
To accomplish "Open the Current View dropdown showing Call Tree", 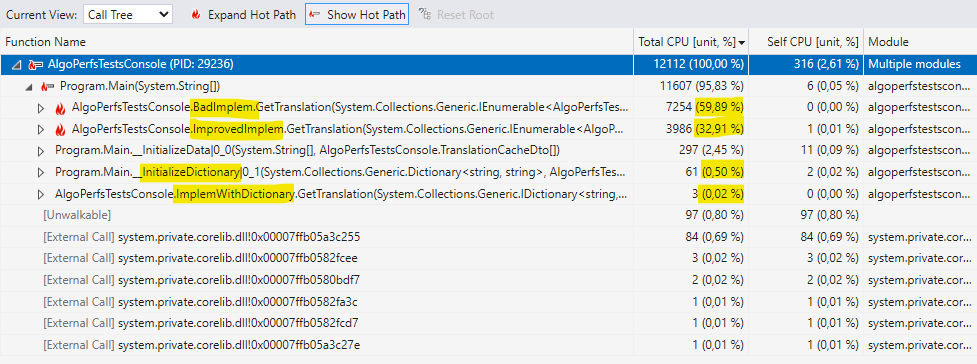I will 128,14.
